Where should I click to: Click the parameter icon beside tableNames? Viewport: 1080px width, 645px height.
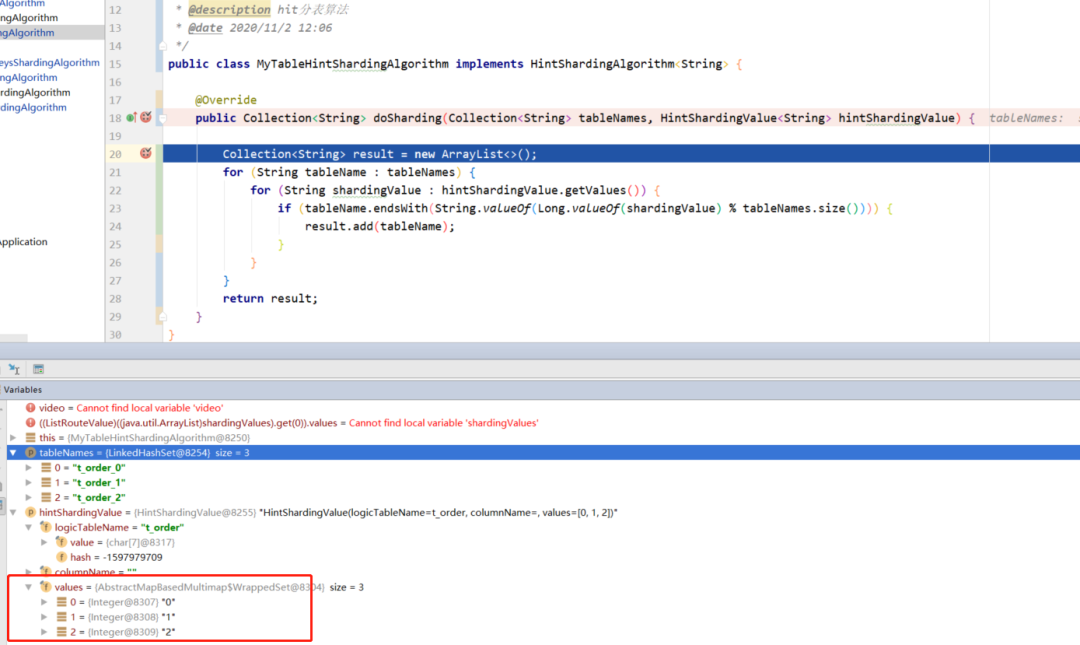tap(30, 453)
